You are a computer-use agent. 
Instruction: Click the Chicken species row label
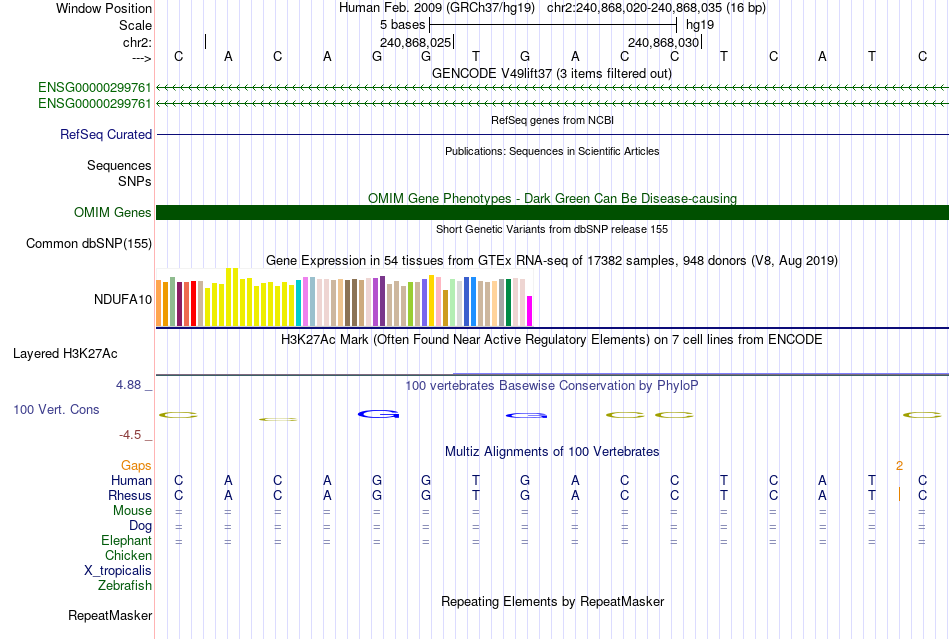128,555
